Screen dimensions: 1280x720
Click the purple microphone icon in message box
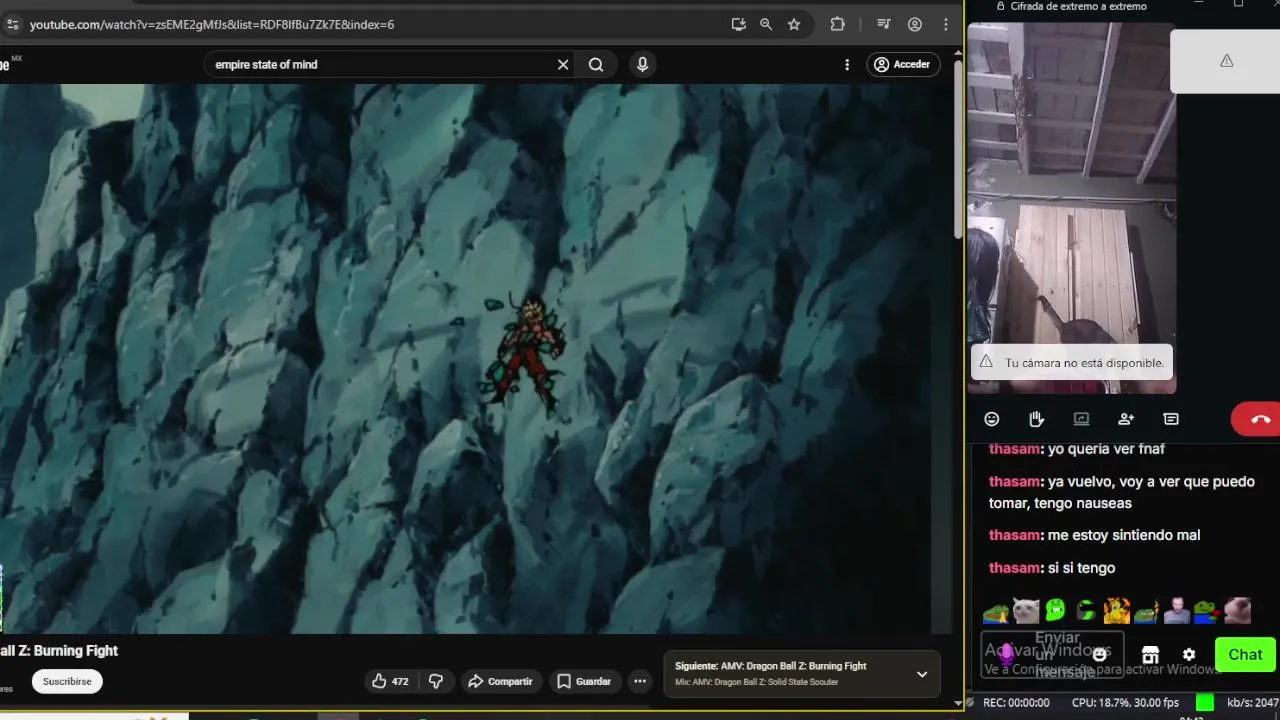click(x=1007, y=654)
